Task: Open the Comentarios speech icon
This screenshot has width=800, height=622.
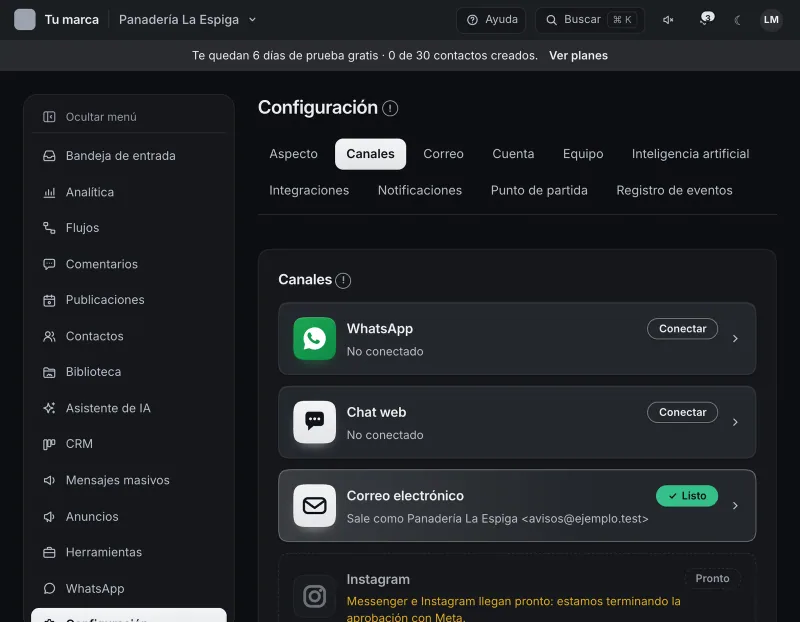Action: click(x=49, y=264)
